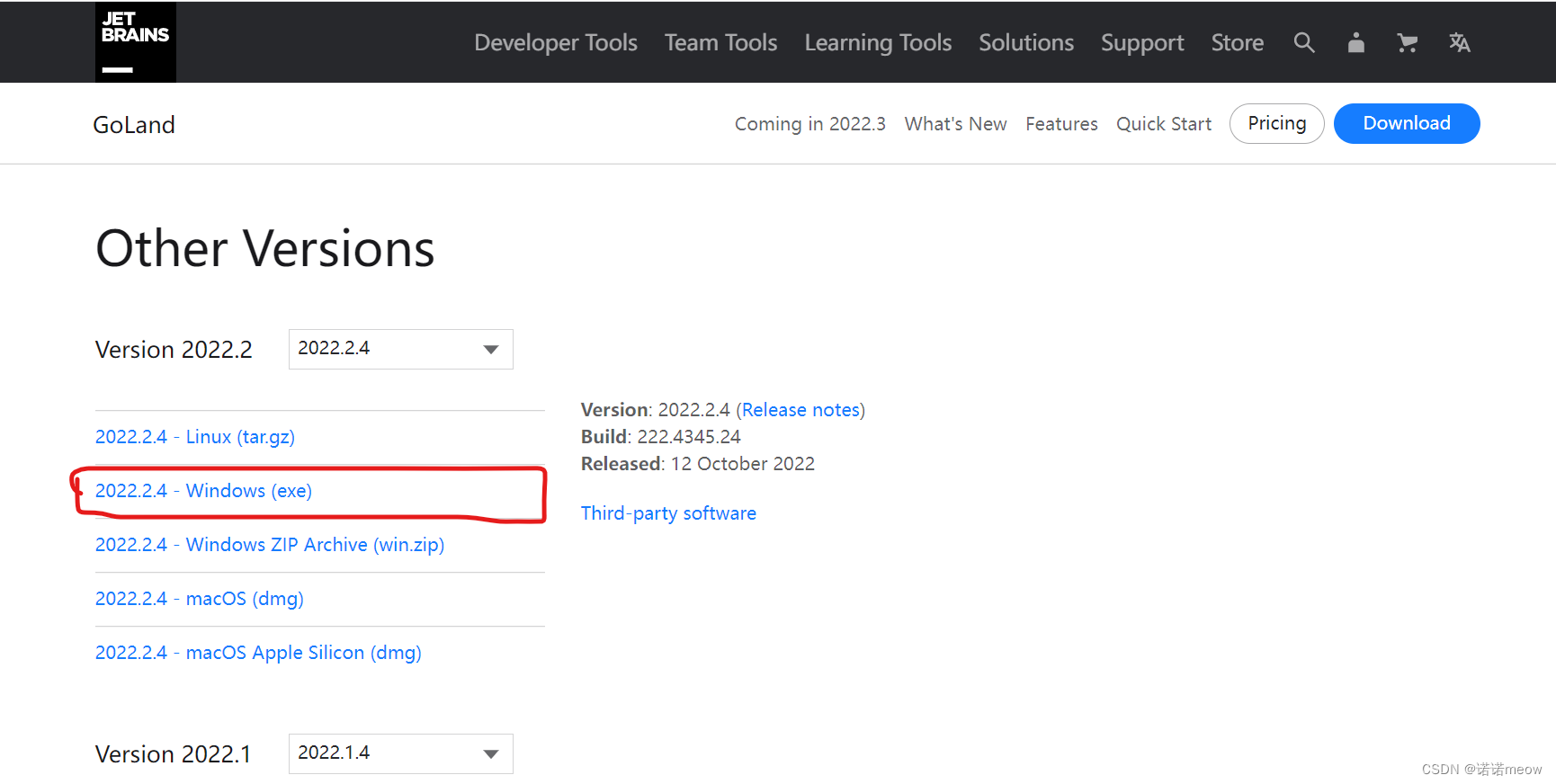The image size is (1556, 784).
Task: Open Coming in 2022.3 page
Action: pos(809,124)
